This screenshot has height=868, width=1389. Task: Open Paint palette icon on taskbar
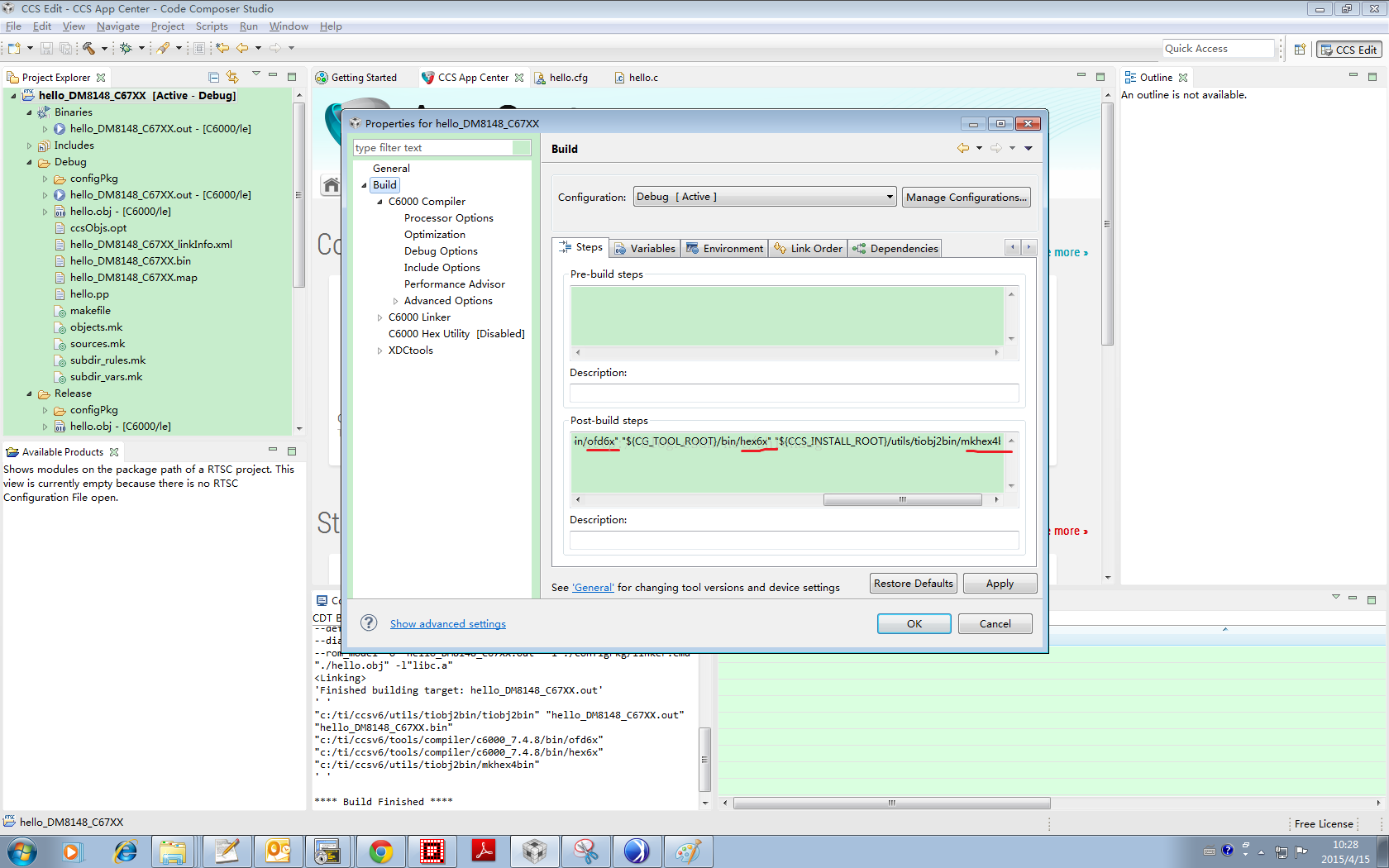click(688, 851)
